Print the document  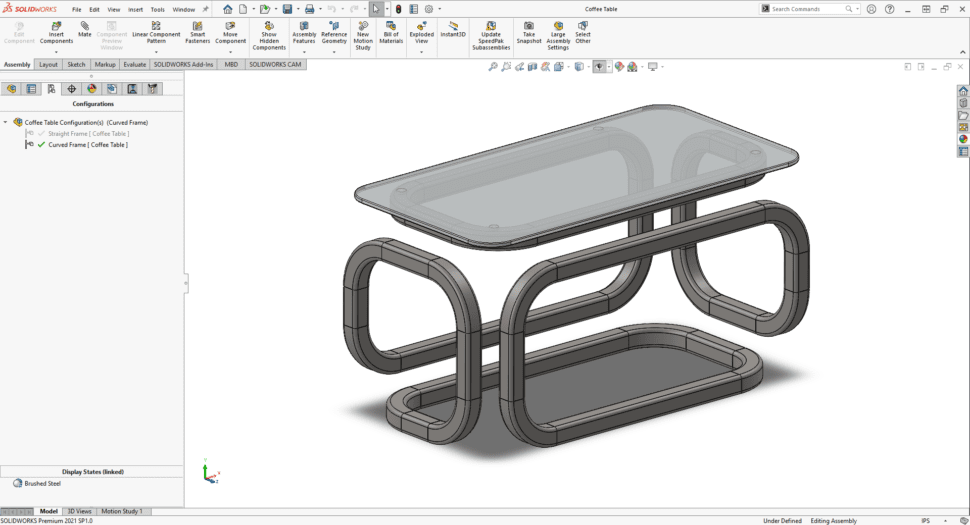[309, 9]
